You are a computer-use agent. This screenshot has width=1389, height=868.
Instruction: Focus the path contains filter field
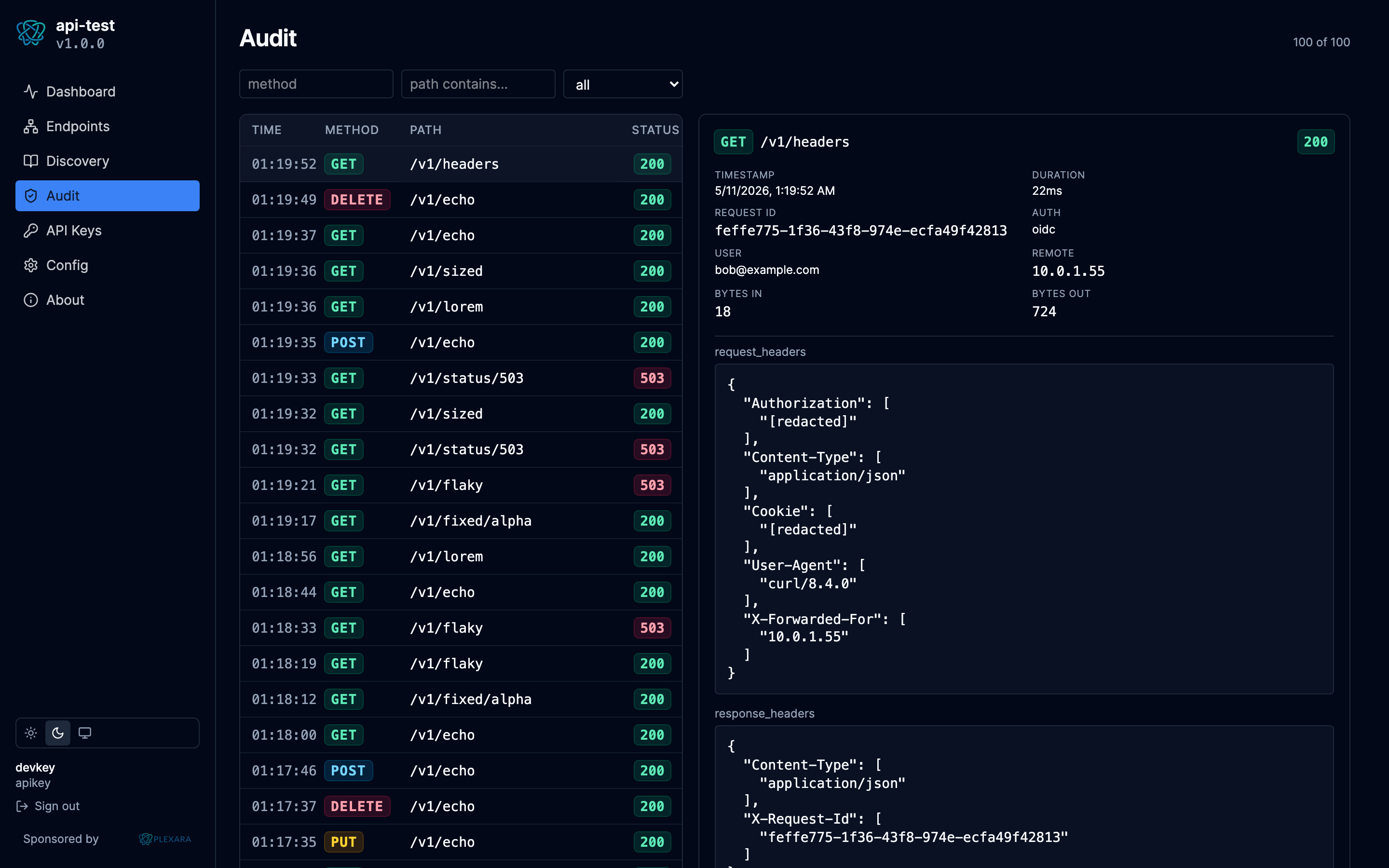pos(478,84)
